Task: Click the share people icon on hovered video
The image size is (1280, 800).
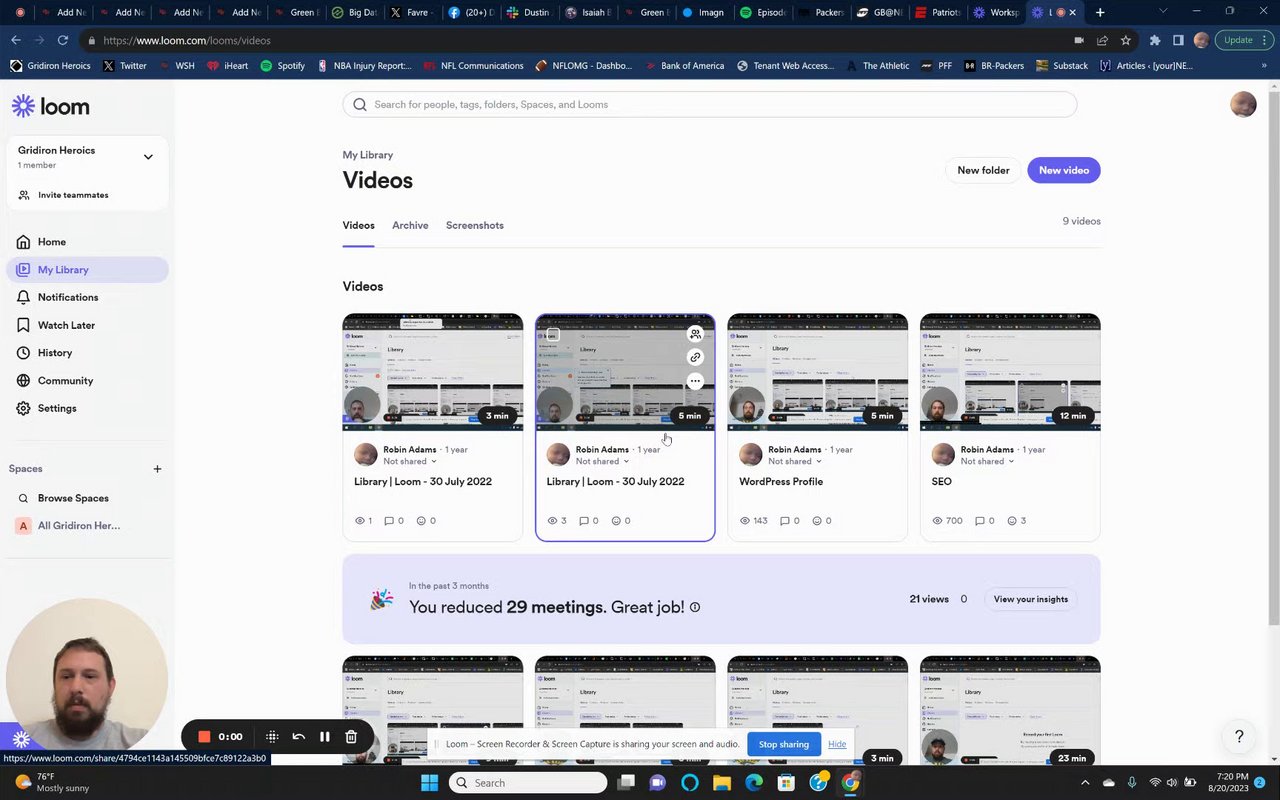Action: pyautogui.click(x=695, y=334)
